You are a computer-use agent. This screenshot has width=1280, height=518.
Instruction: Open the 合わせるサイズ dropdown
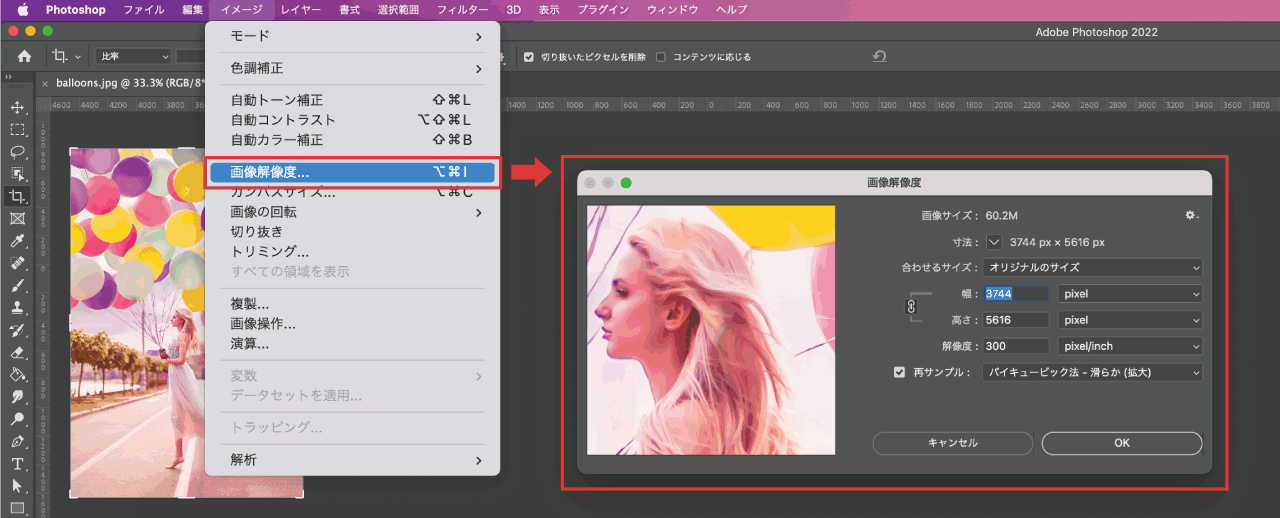tap(1092, 268)
